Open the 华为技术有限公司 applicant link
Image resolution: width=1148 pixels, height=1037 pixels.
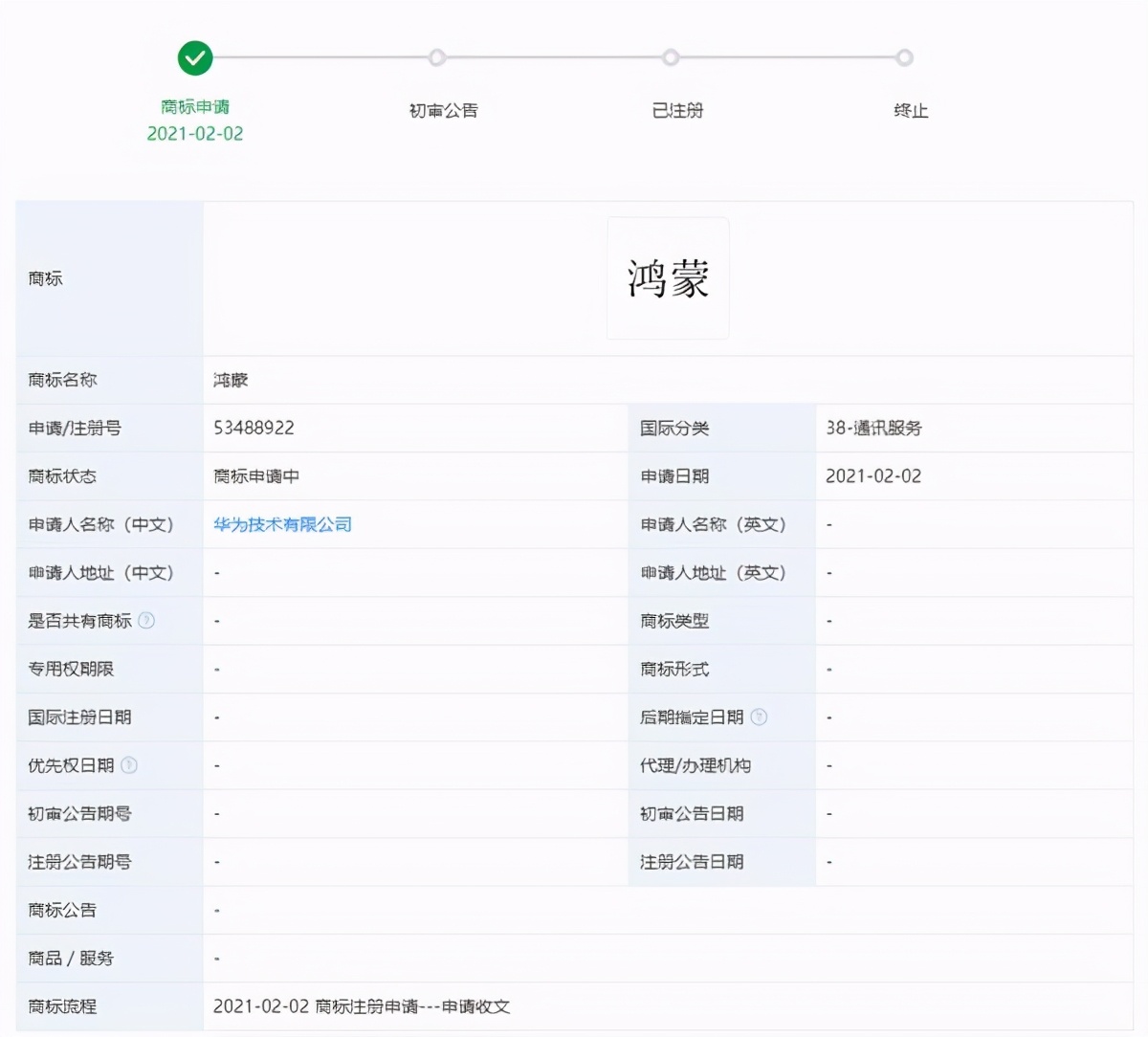point(280,524)
